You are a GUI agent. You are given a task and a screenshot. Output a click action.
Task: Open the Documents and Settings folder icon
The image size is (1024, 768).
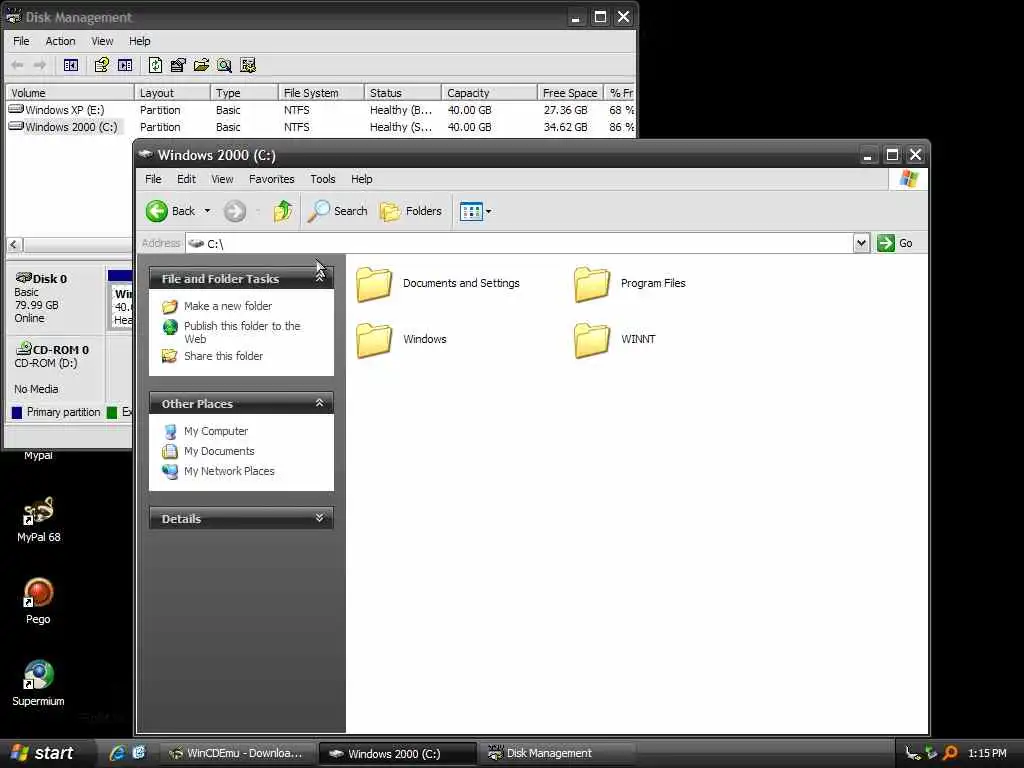tap(374, 284)
